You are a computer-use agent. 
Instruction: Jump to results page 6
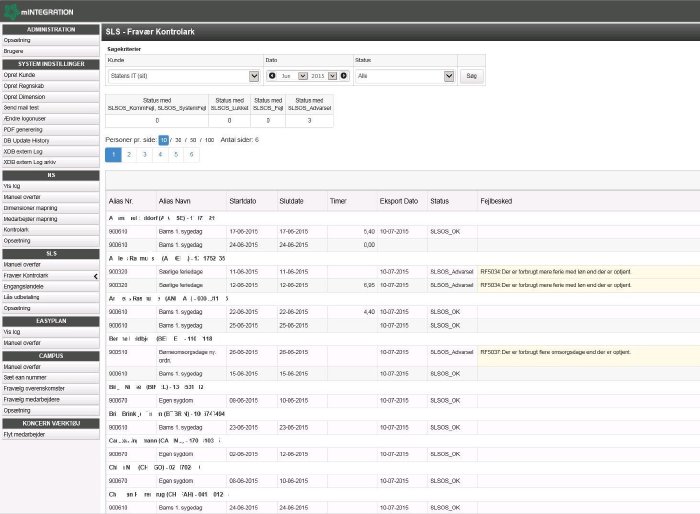(x=192, y=155)
